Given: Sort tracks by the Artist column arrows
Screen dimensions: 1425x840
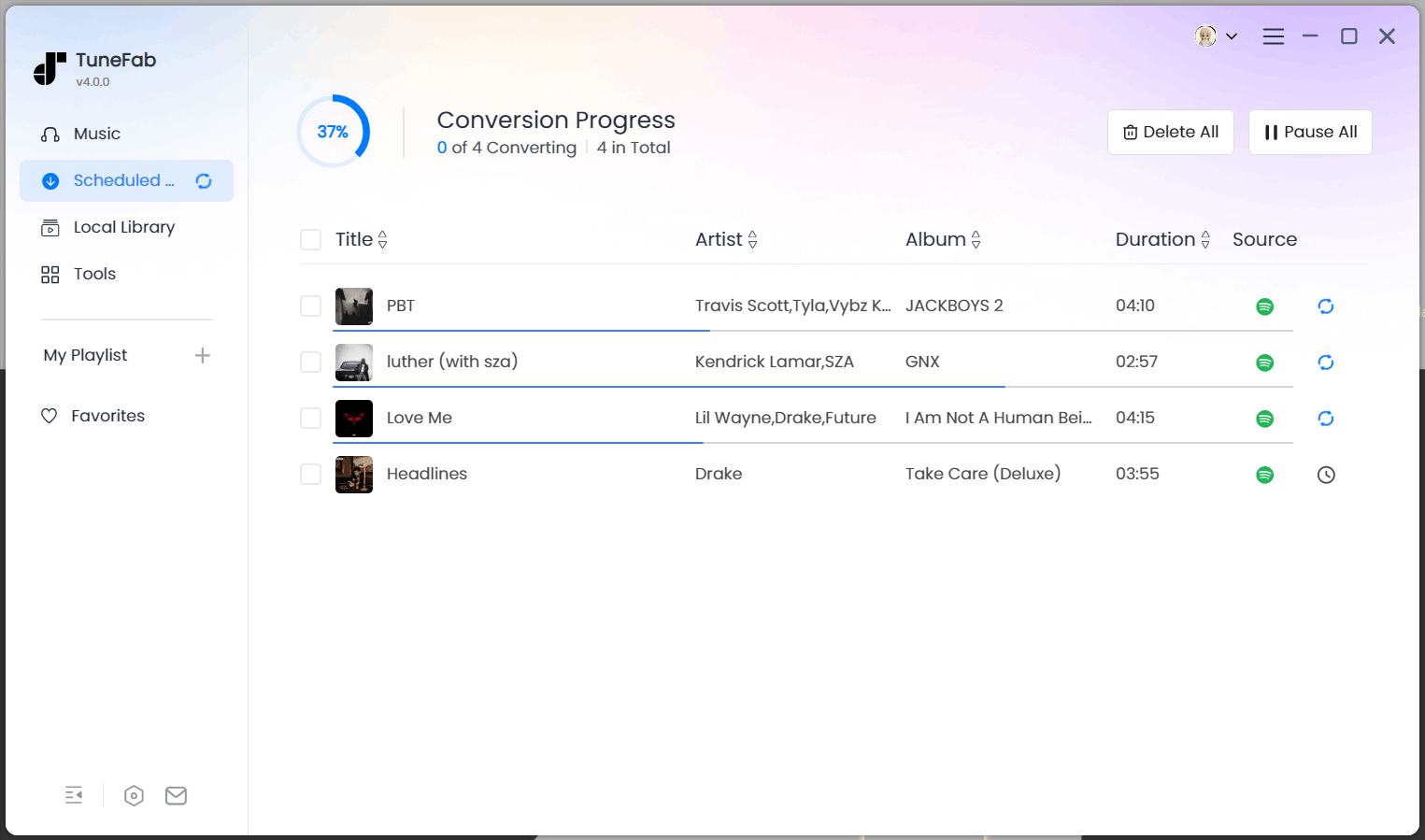Looking at the screenshot, I should 753,239.
